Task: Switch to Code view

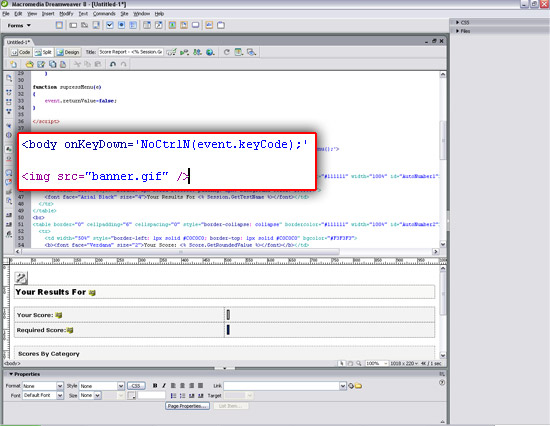Action: [x=21, y=52]
